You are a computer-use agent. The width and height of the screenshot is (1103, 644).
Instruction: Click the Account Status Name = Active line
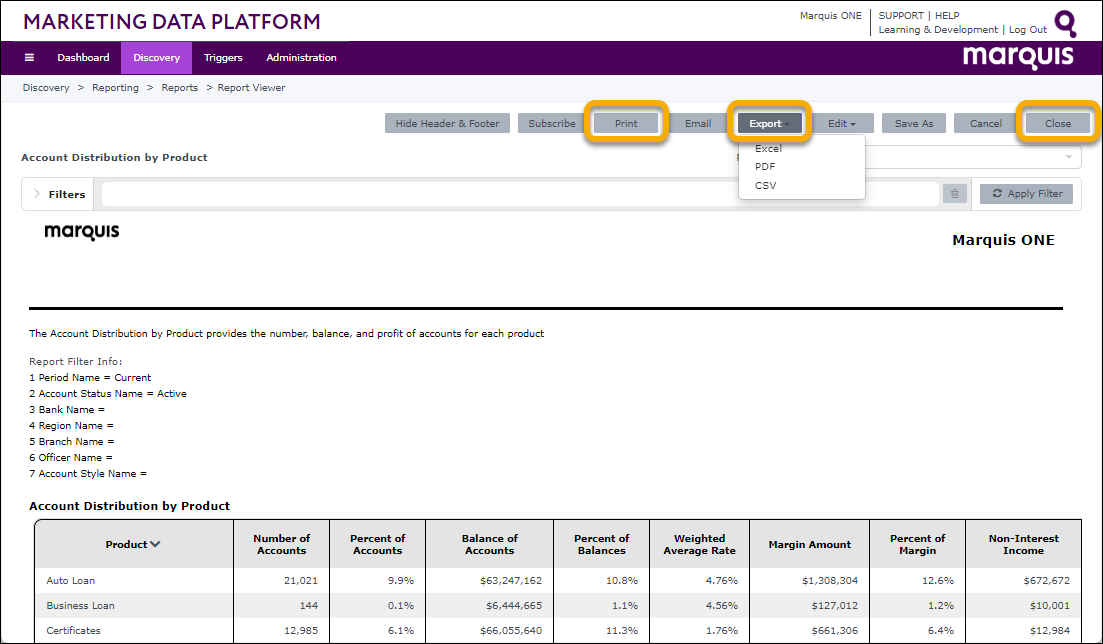108,393
